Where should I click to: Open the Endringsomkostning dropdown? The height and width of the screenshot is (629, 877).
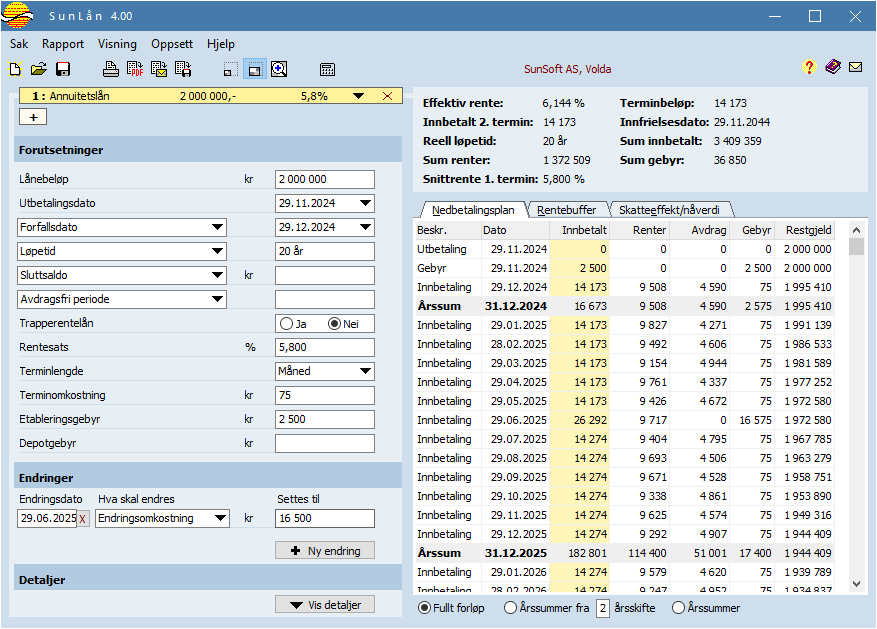[218, 519]
